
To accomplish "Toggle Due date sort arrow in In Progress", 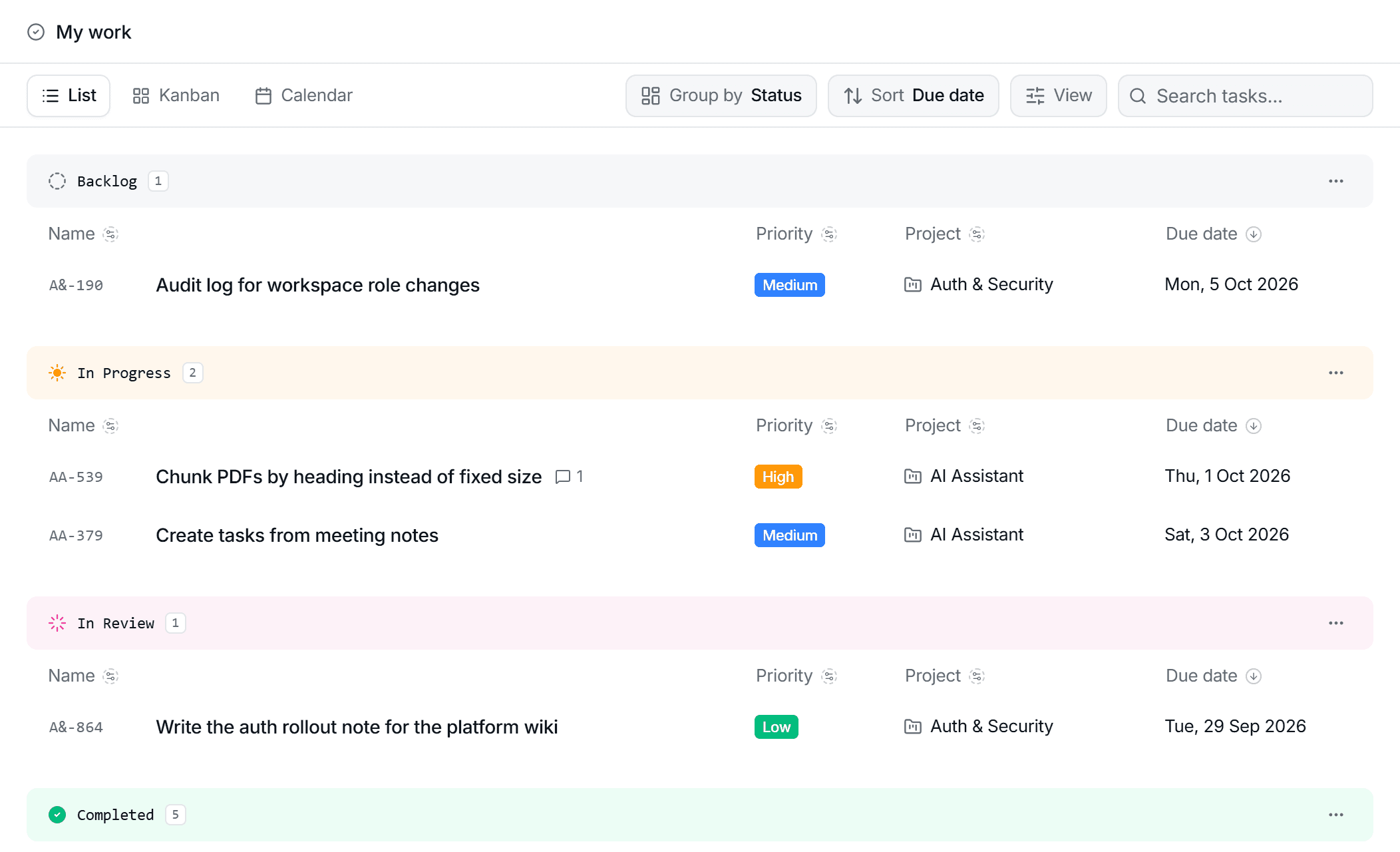I will click(x=1254, y=426).
